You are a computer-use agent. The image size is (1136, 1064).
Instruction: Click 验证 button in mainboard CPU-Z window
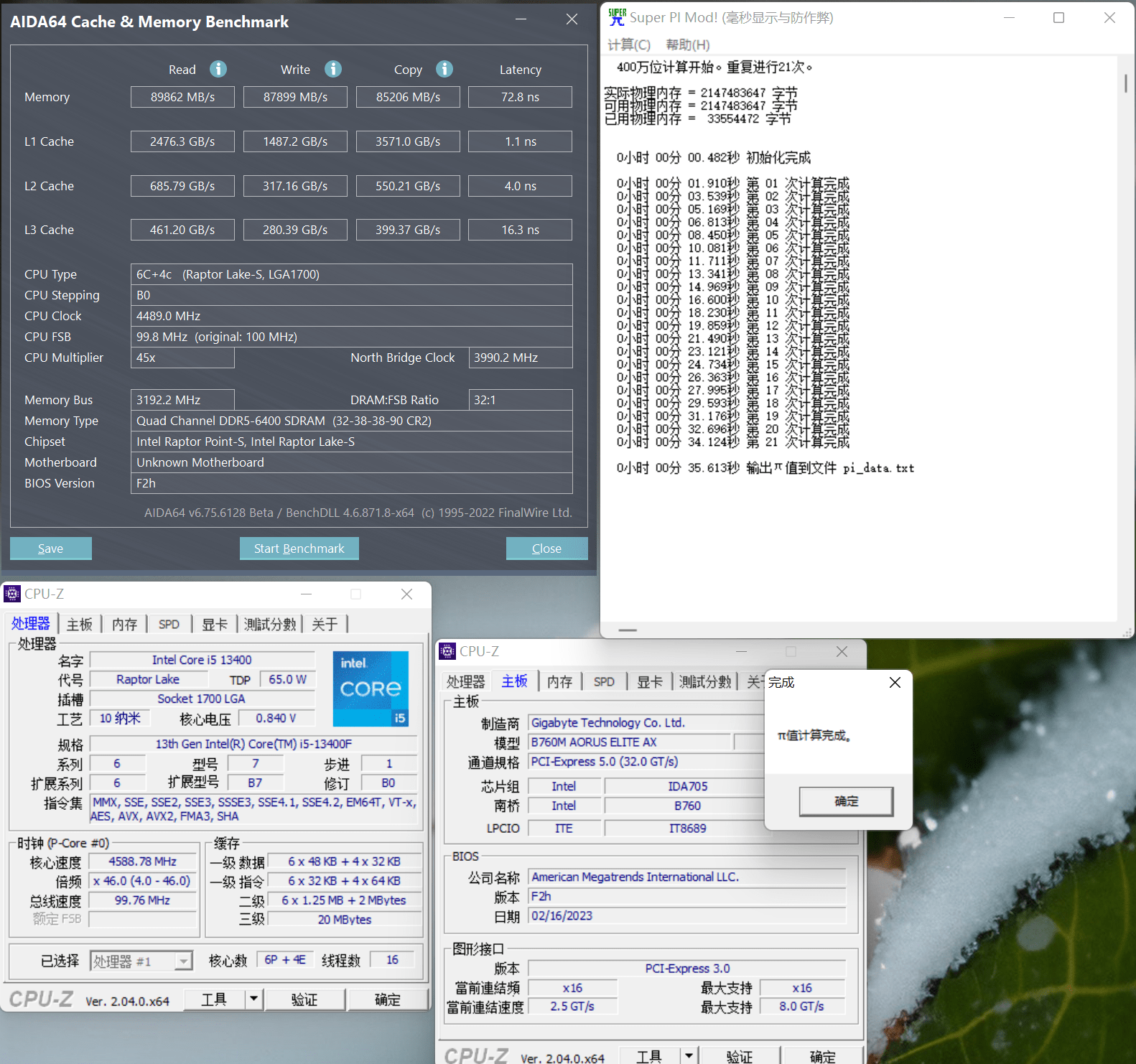tap(740, 1056)
